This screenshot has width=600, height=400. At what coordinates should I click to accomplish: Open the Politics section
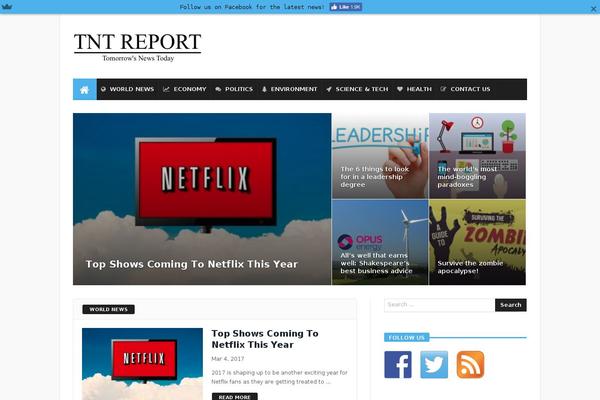point(234,89)
